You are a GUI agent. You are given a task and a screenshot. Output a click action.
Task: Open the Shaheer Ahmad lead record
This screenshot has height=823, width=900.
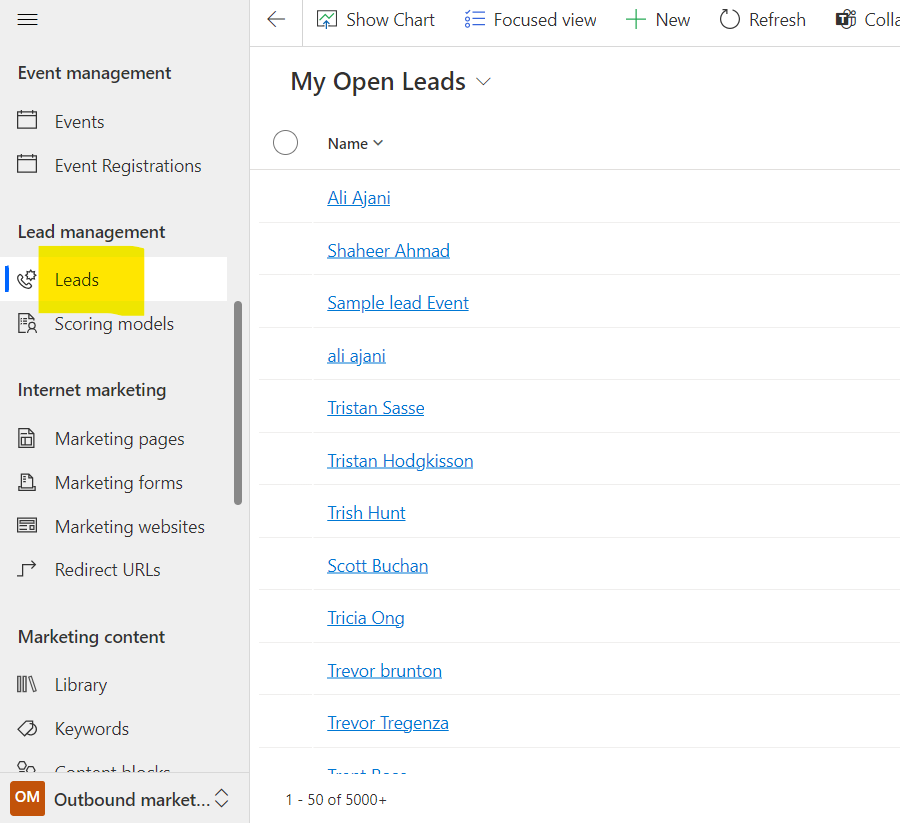pos(388,251)
